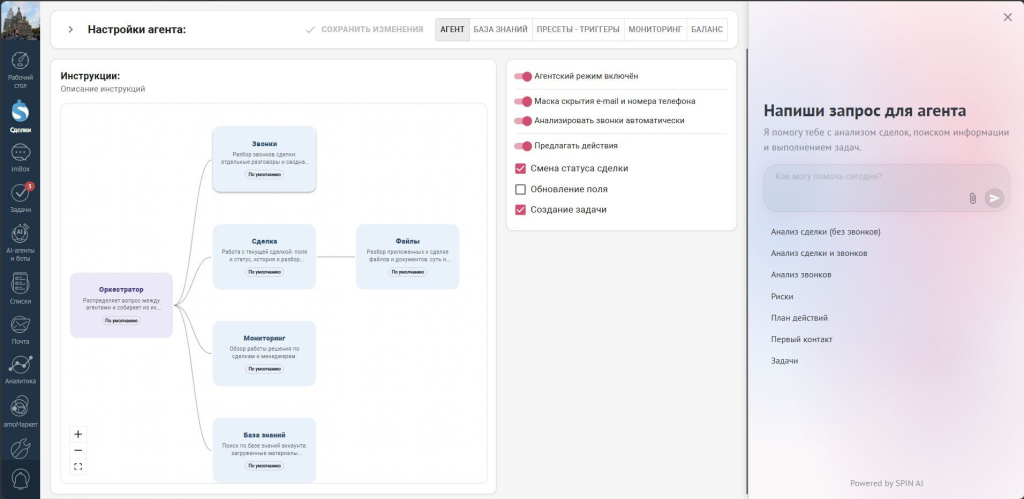Open the imBox chat icon
Image resolution: width=1024 pixels, height=499 pixels.
(20, 153)
